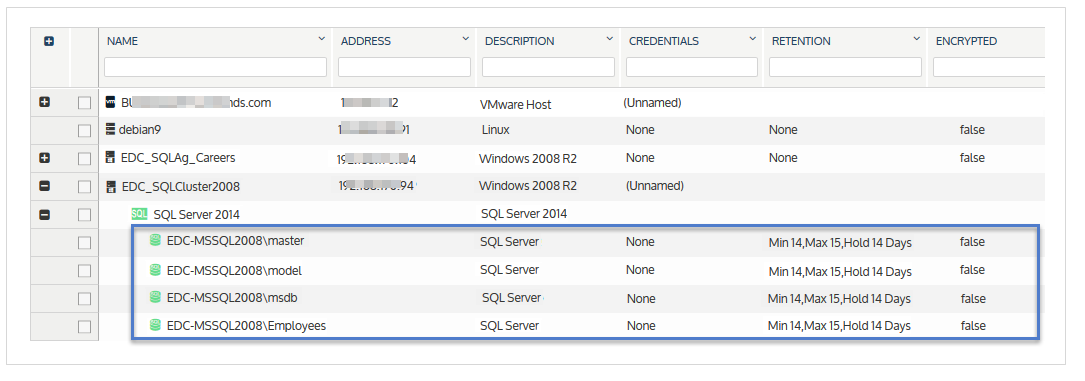Click the VMware Host description cell
The image size is (1085, 381).
coord(516,104)
